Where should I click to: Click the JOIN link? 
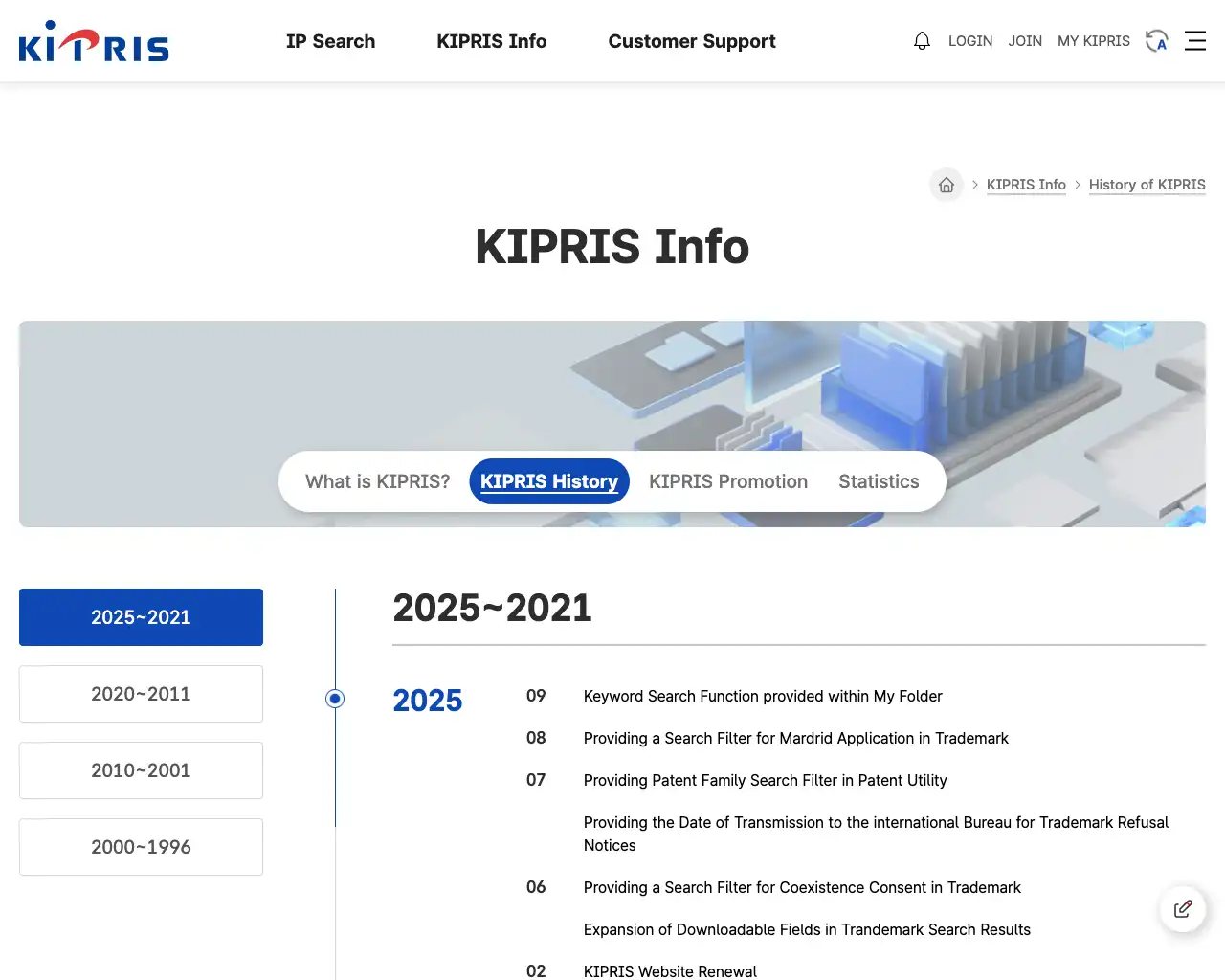(x=1025, y=41)
